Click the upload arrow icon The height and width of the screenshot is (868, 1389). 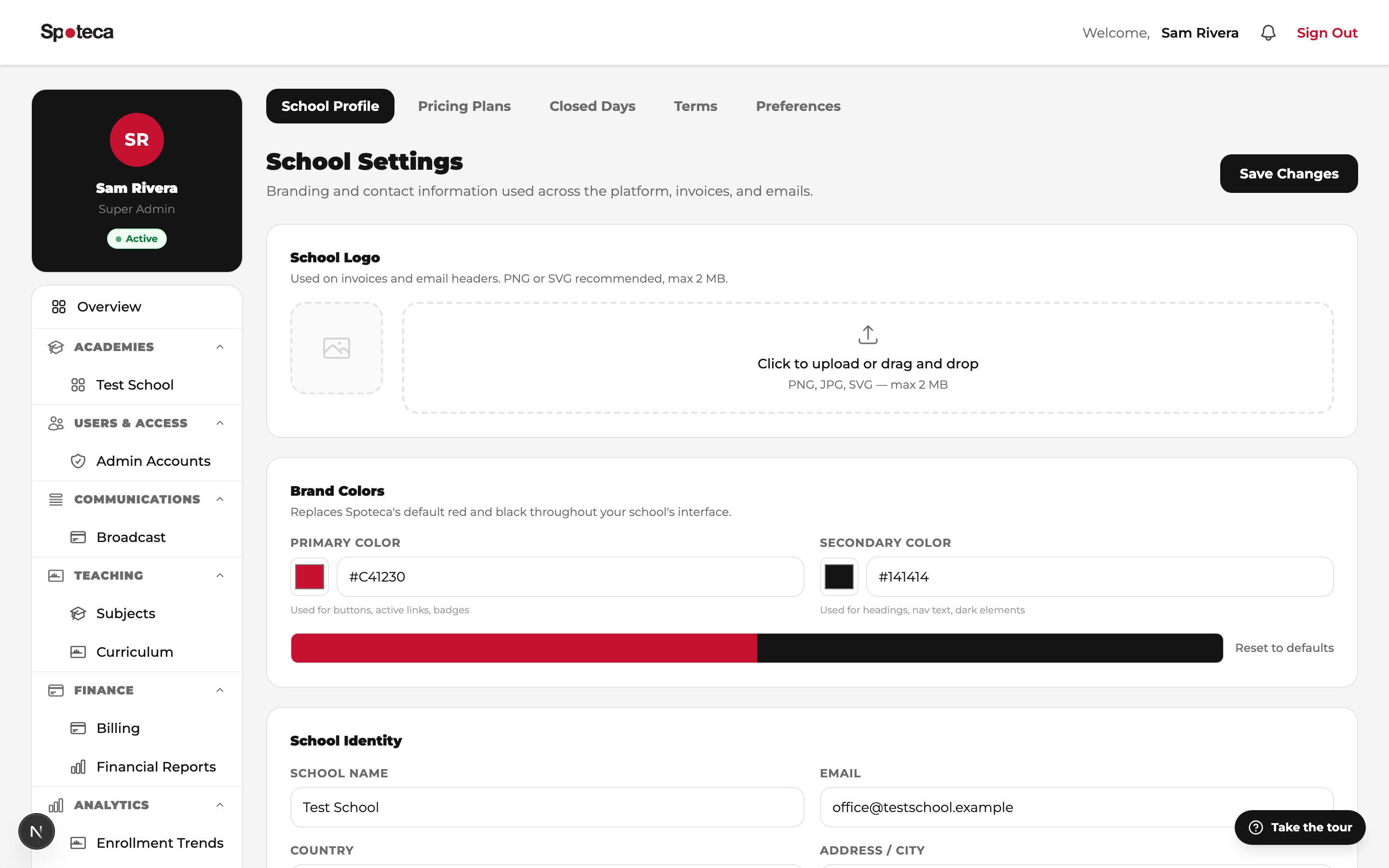point(868,335)
